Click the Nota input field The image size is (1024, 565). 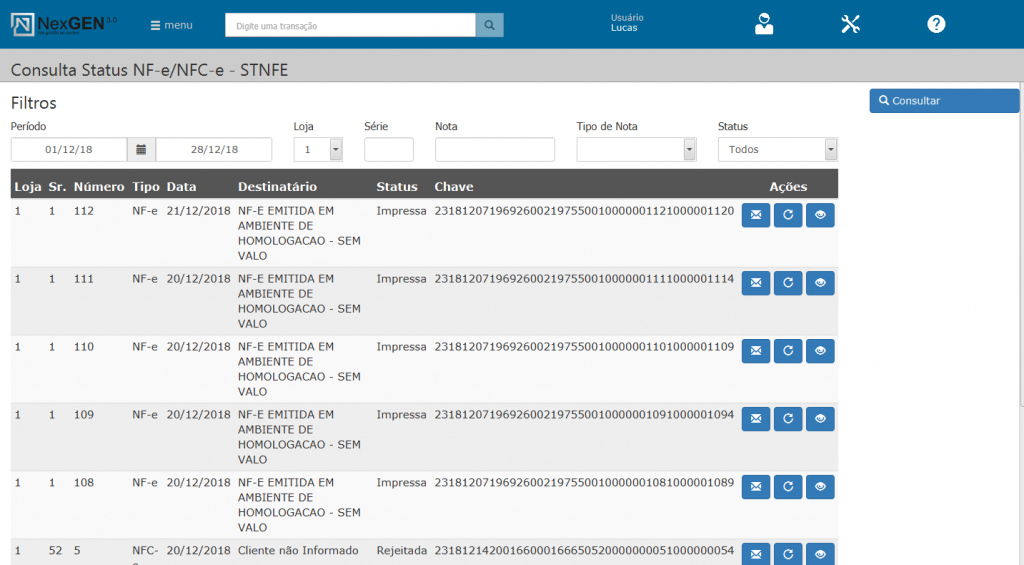click(x=494, y=150)
